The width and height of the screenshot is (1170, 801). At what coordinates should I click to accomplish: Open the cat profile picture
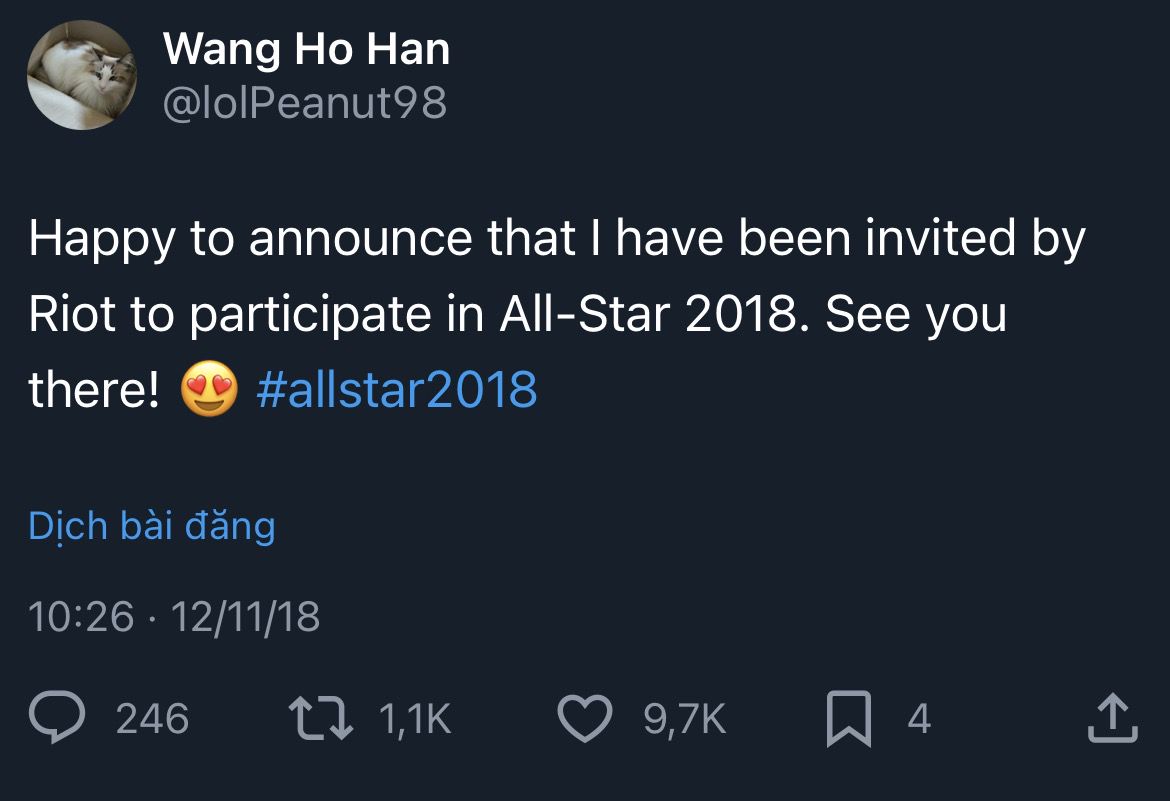[x=82, y=75]
